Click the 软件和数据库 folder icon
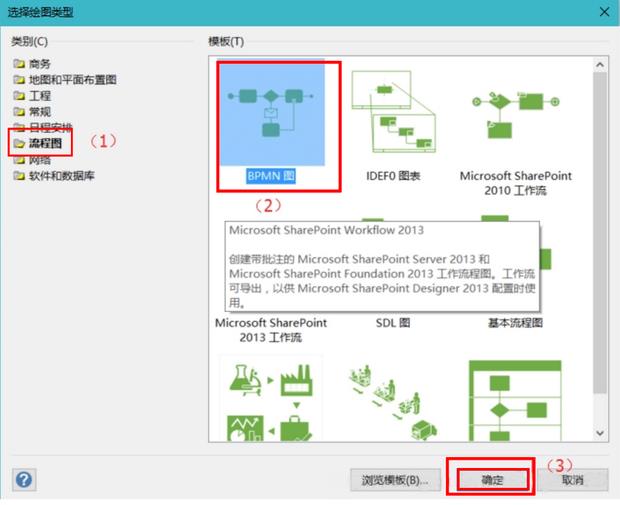 pyautogui.click(x=19, y=176)
